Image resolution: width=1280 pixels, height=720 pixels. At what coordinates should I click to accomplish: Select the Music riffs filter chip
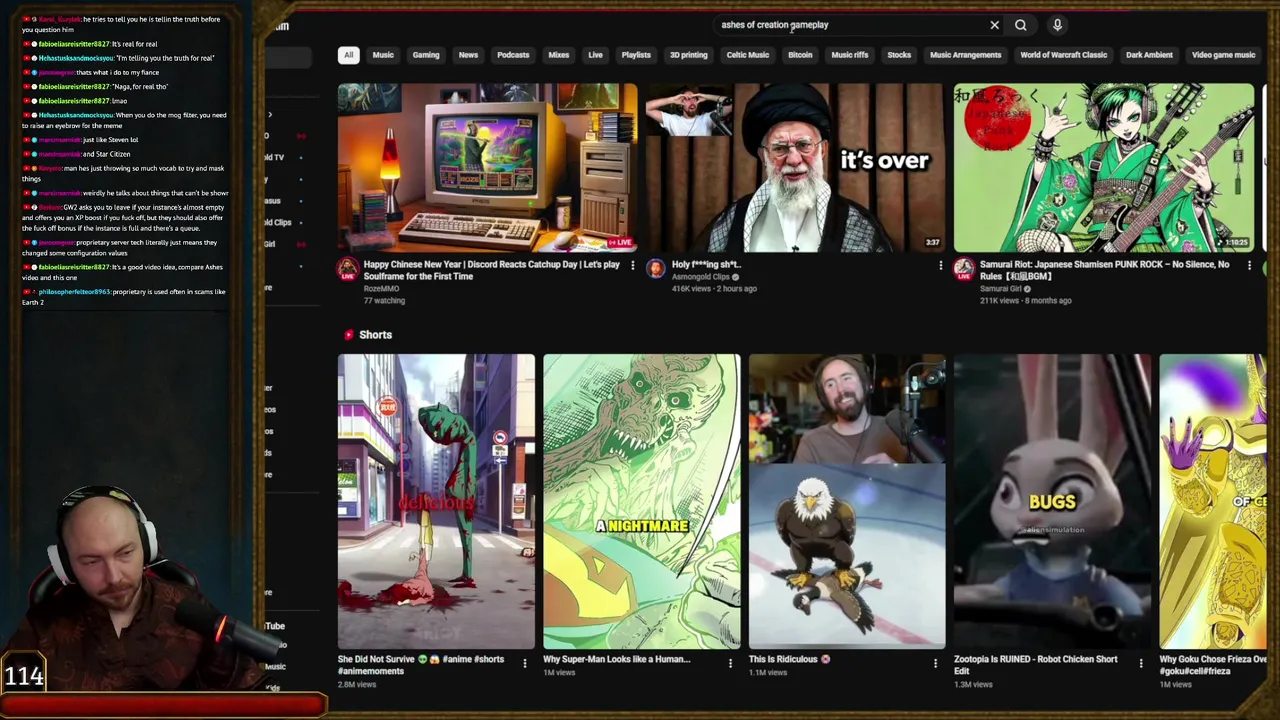[850, 55]
